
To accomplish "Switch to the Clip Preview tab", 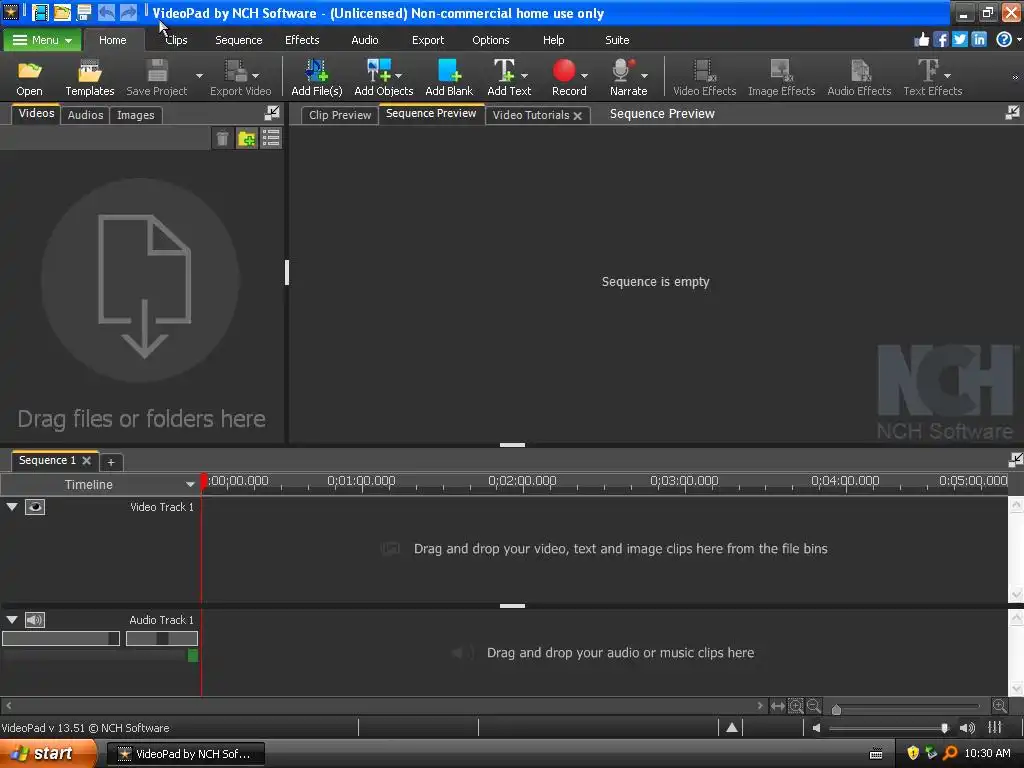I will pyautogui.click(x=340, y=115).
